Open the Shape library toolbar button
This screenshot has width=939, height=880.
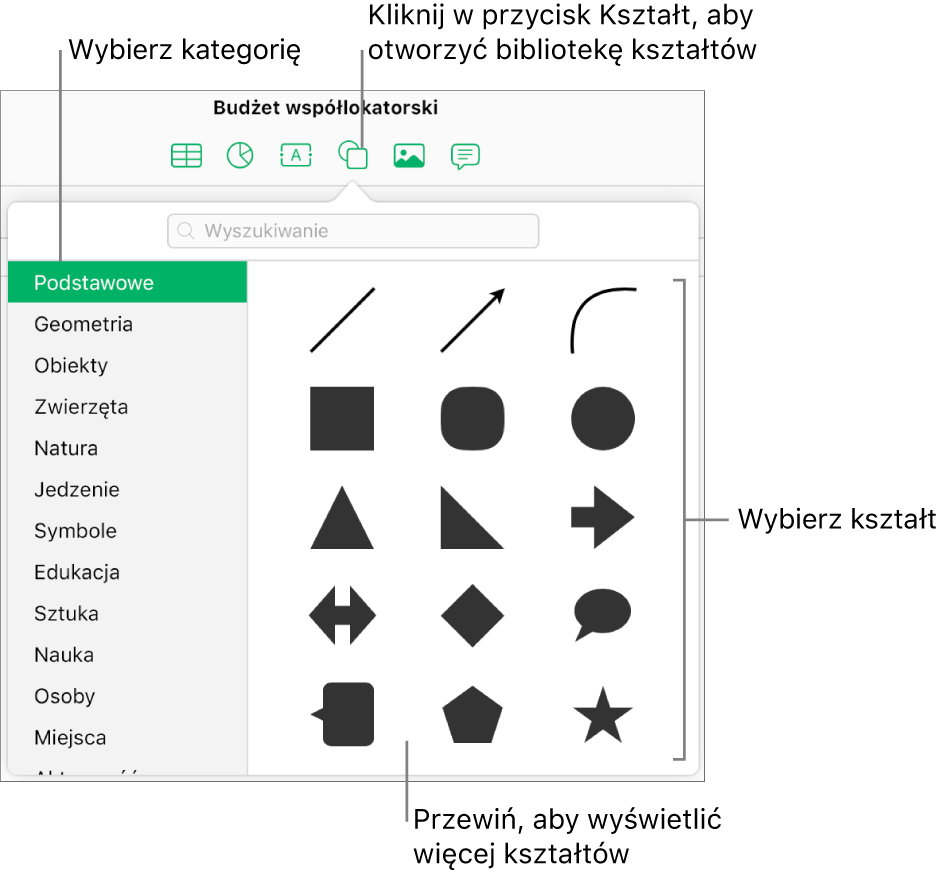point(353,155)
